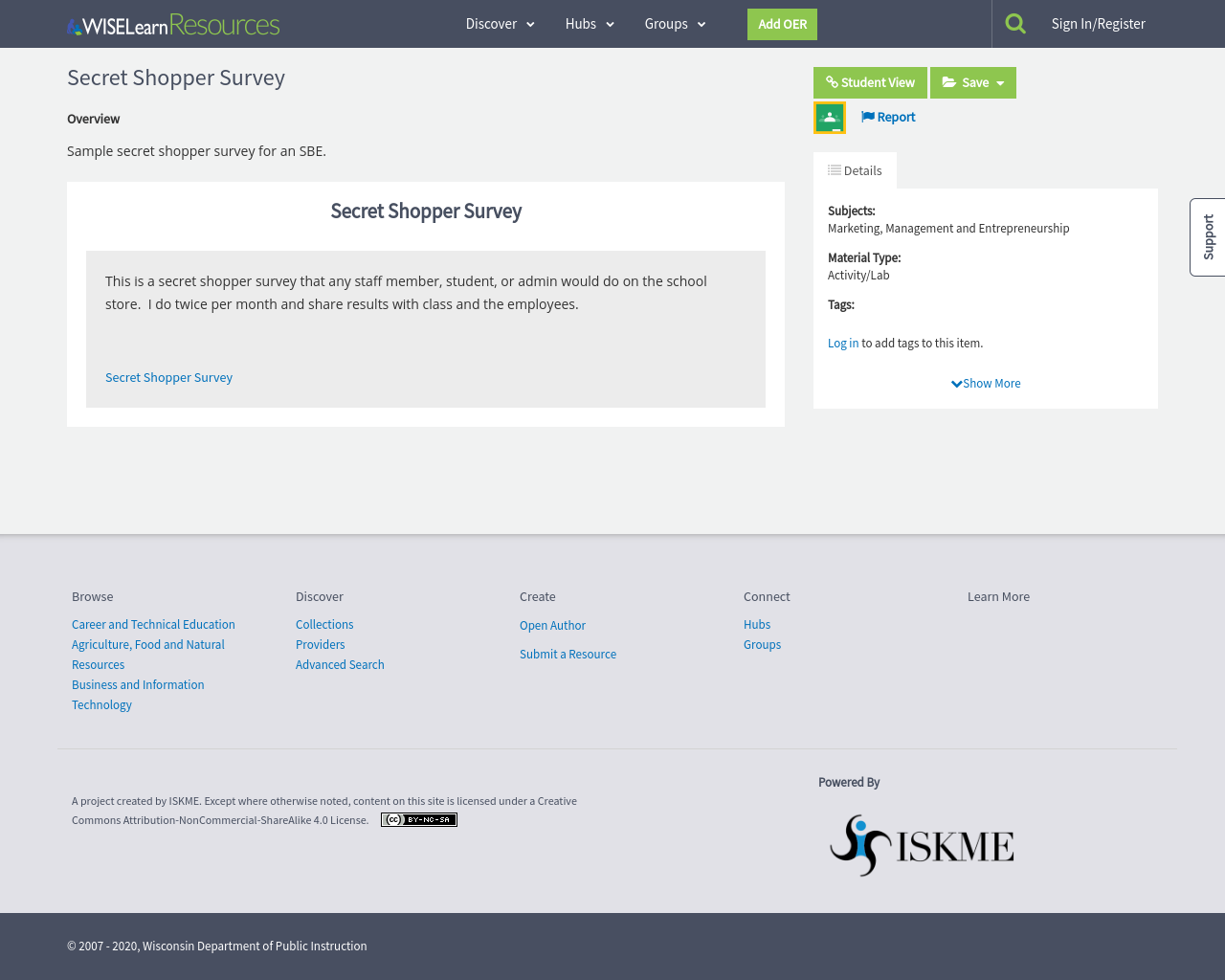Open the Secret Shopper Survey link
This screenshot has width=1225, height=980.
[168, 377]
